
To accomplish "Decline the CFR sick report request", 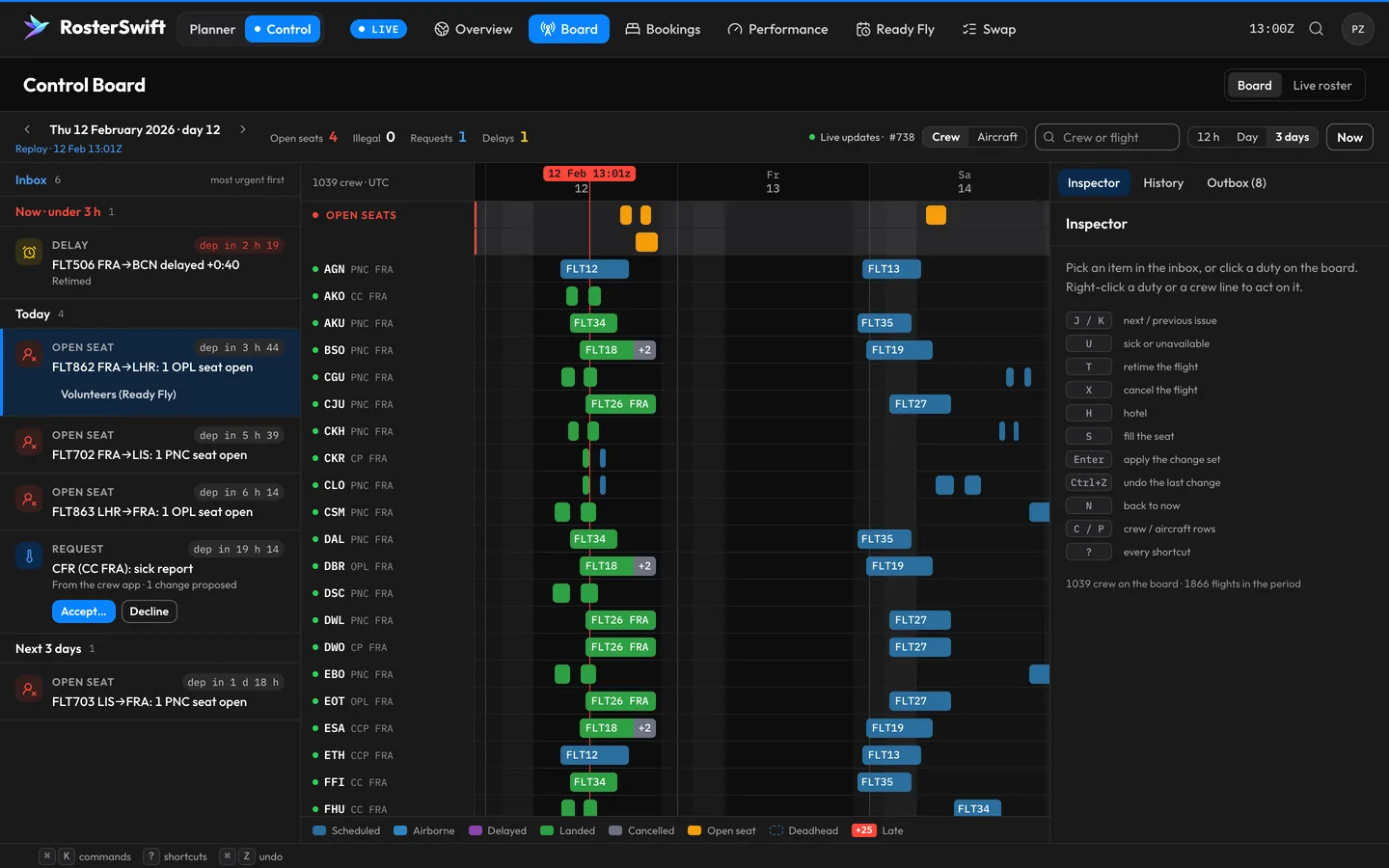I will coord(150,611).
